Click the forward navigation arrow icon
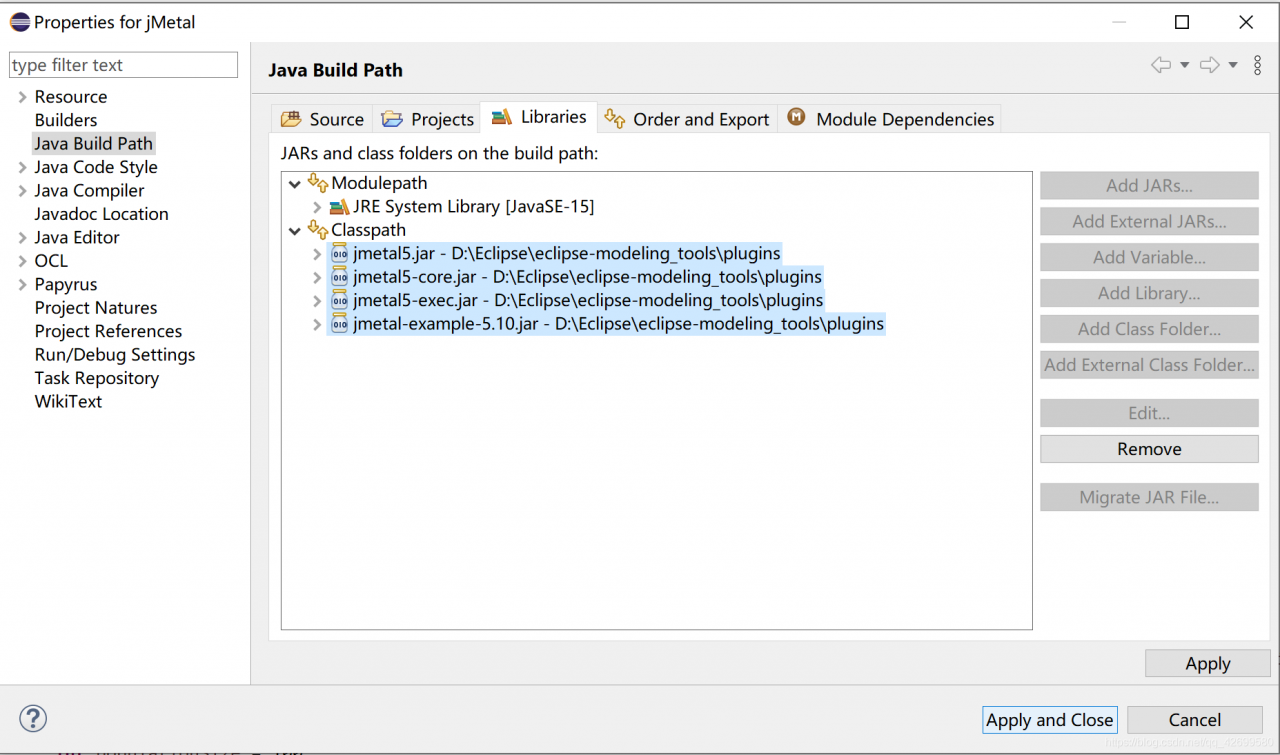The image size is (1280, 755). (x=1210, y=65)
